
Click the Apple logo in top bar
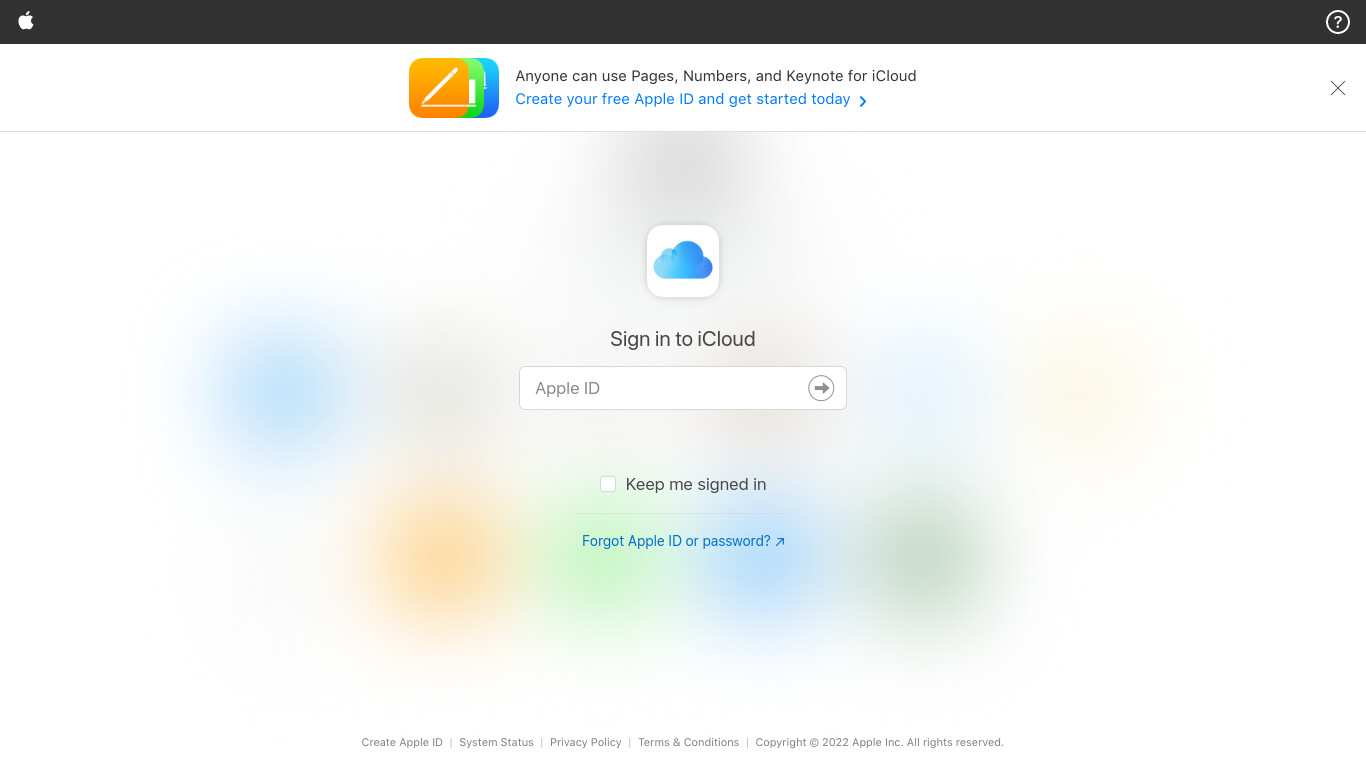pos(26,21)
